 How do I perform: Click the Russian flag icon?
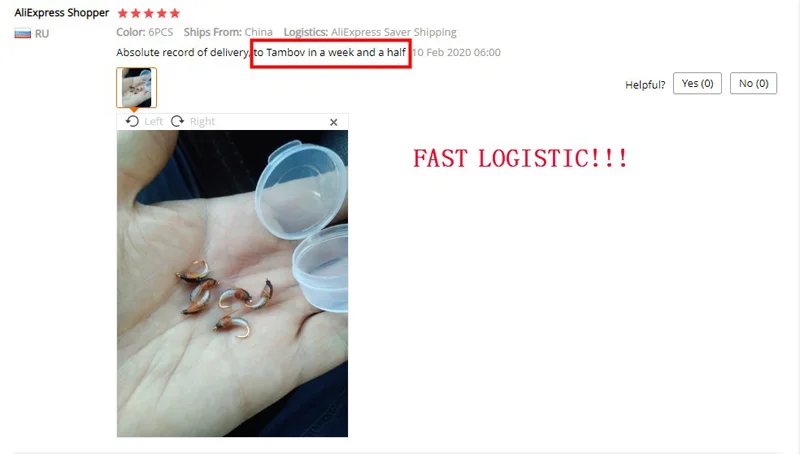point(22,34)
